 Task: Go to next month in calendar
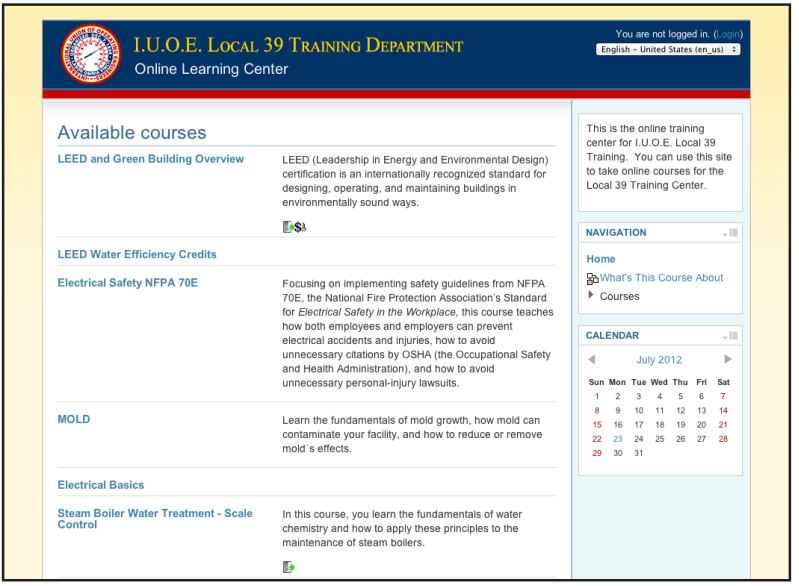click(728, 359)
